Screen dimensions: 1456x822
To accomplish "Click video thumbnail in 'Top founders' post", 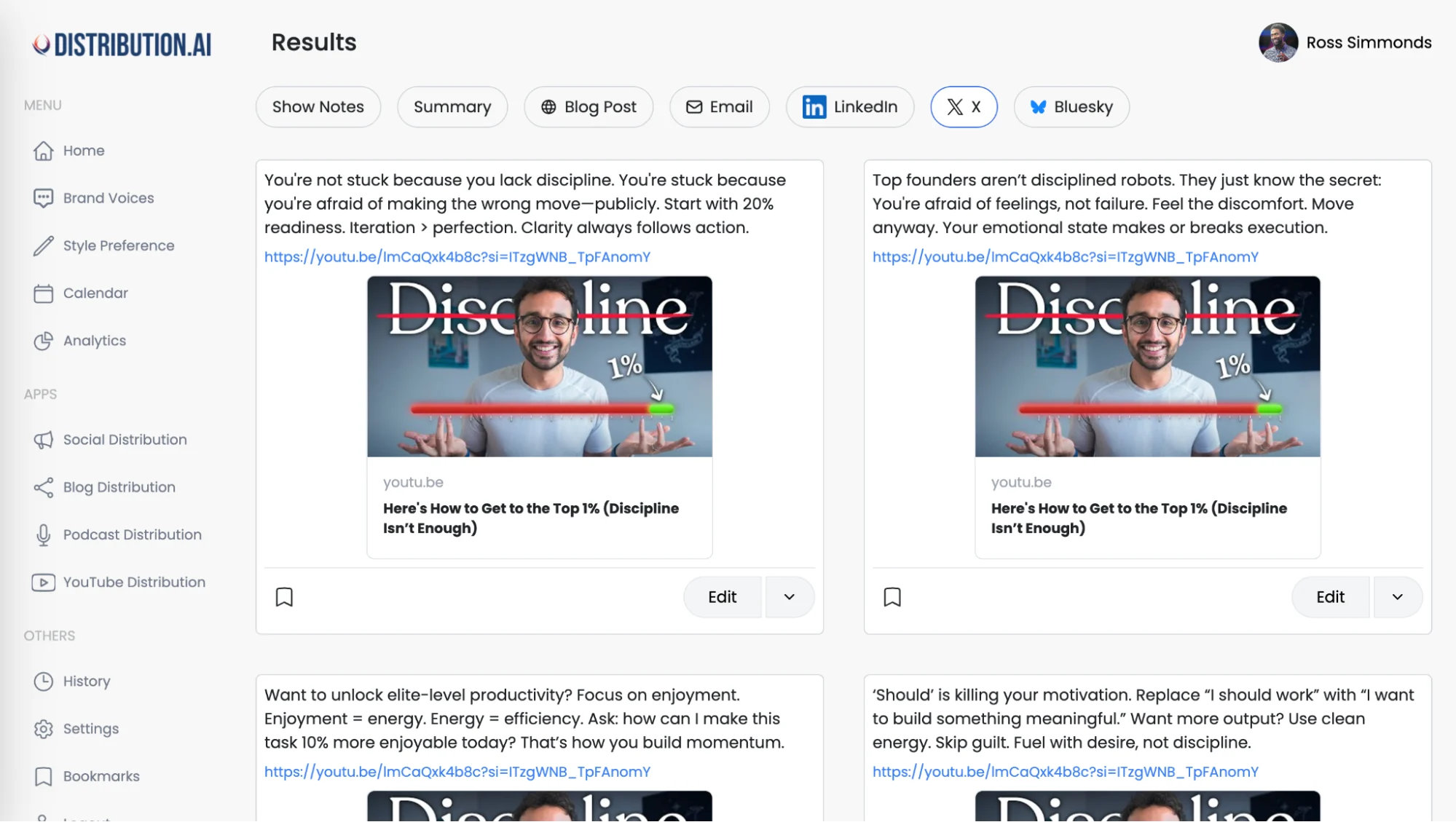I will coord(1148,366).
